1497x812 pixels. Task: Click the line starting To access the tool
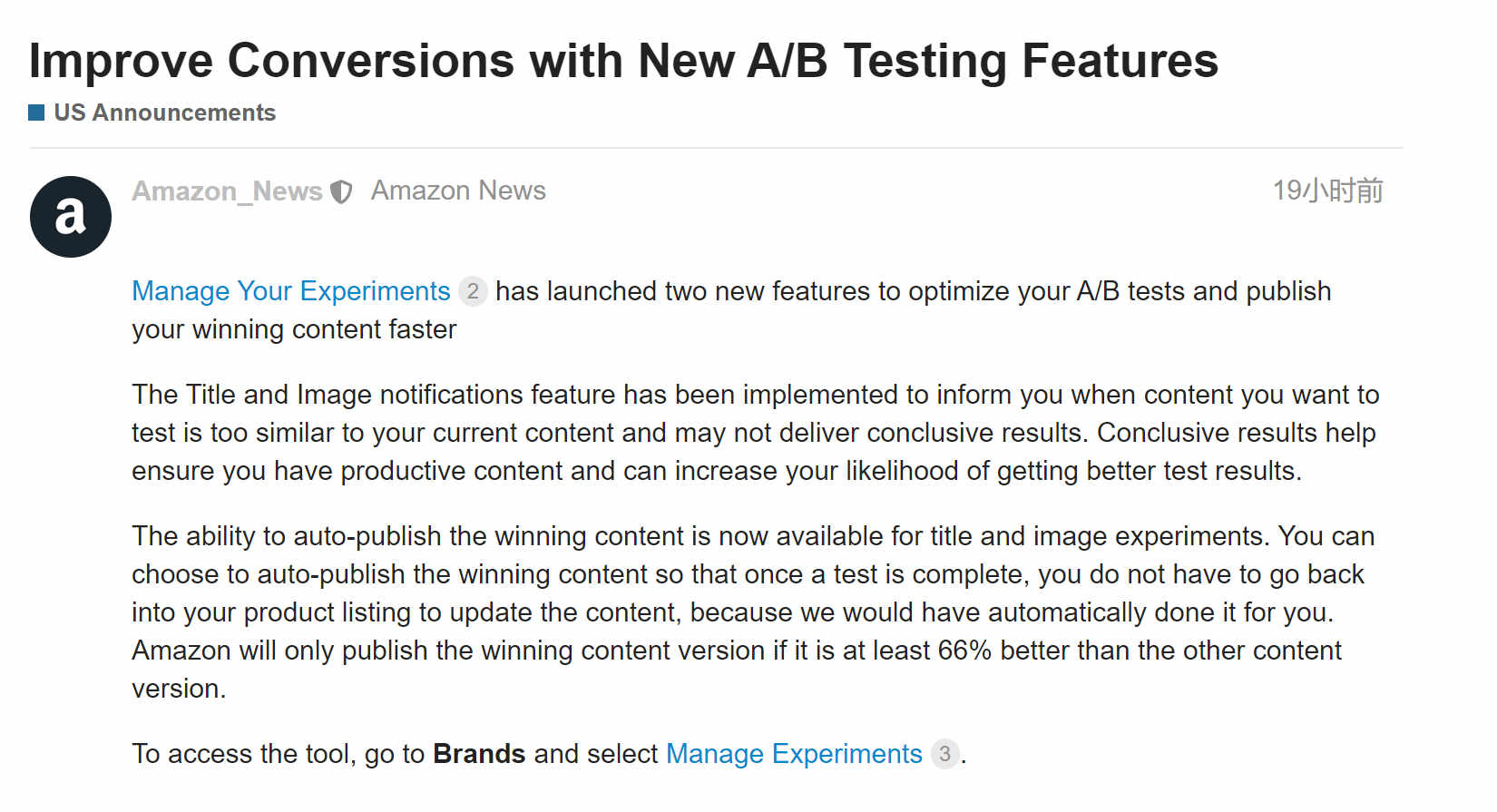click(x=550, y=754)
